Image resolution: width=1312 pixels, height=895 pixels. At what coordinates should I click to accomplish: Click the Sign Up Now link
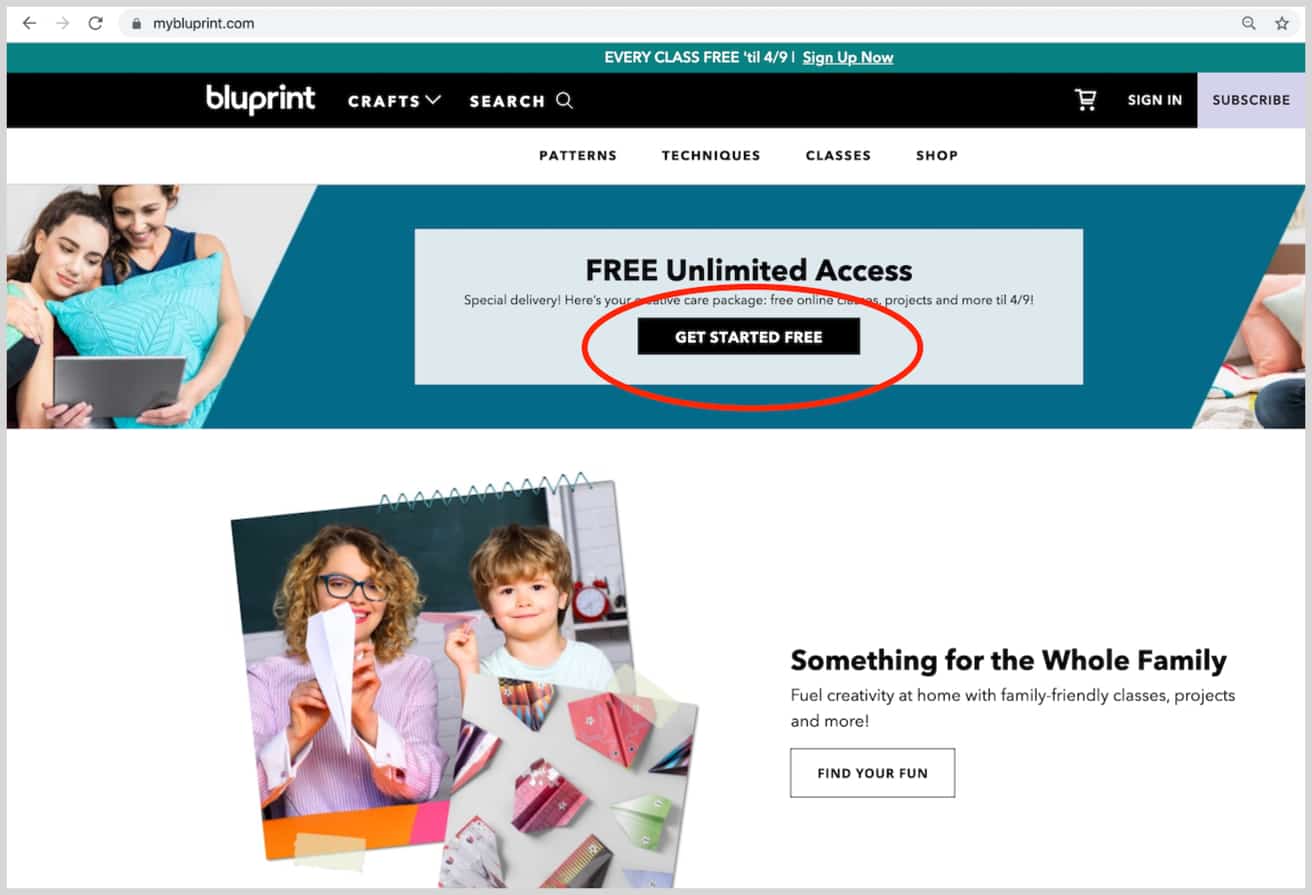pyautogui.click(x=848, y=57)
